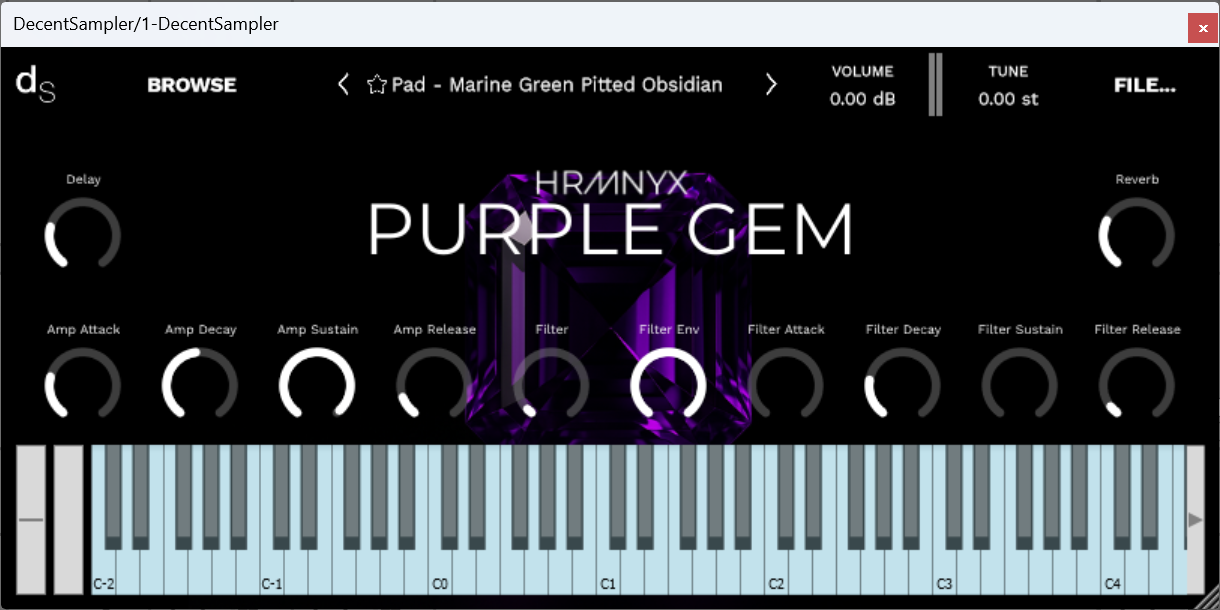Screen dimensions: 1220x610
Task: Open the FILE... menu
Action: (x=1144, y=84)
